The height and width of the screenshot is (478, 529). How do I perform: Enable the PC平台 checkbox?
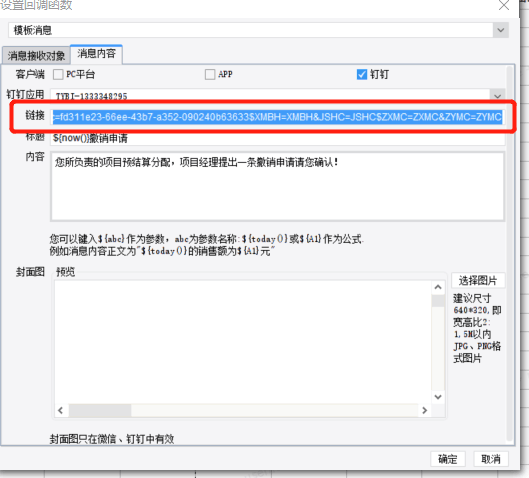tap(58, 74)
